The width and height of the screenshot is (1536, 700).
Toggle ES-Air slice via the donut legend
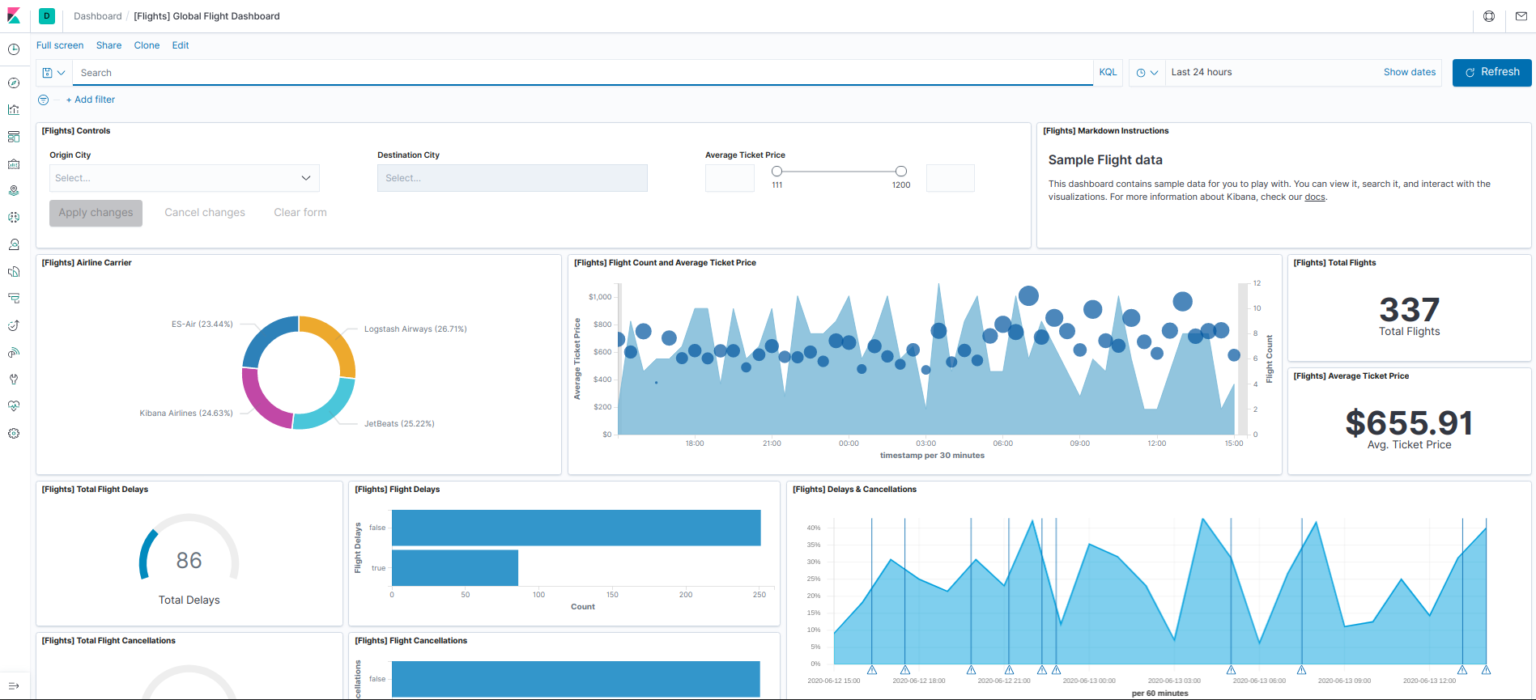click(200, 323)
